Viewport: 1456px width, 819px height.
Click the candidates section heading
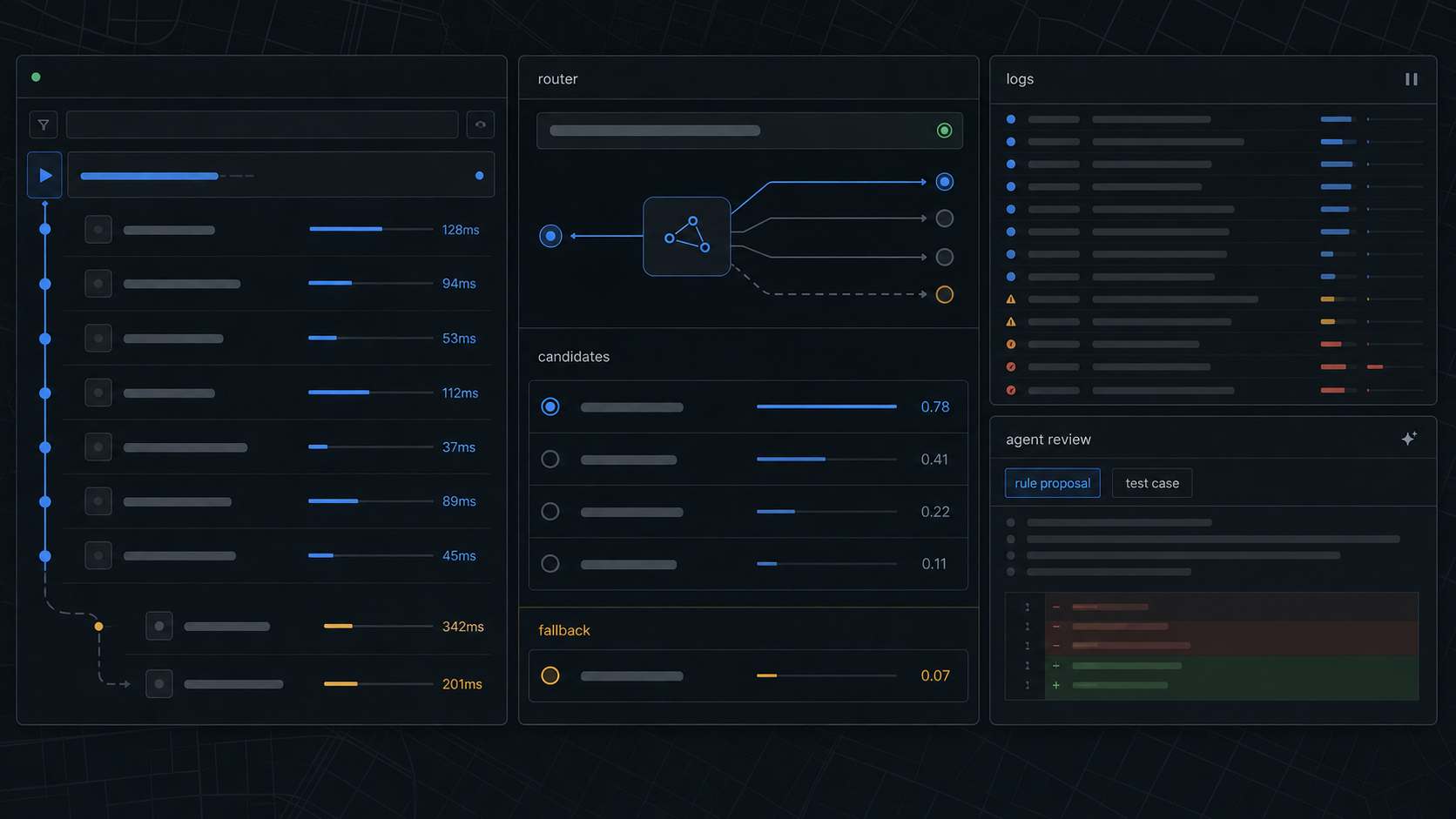tap(574, 357)
